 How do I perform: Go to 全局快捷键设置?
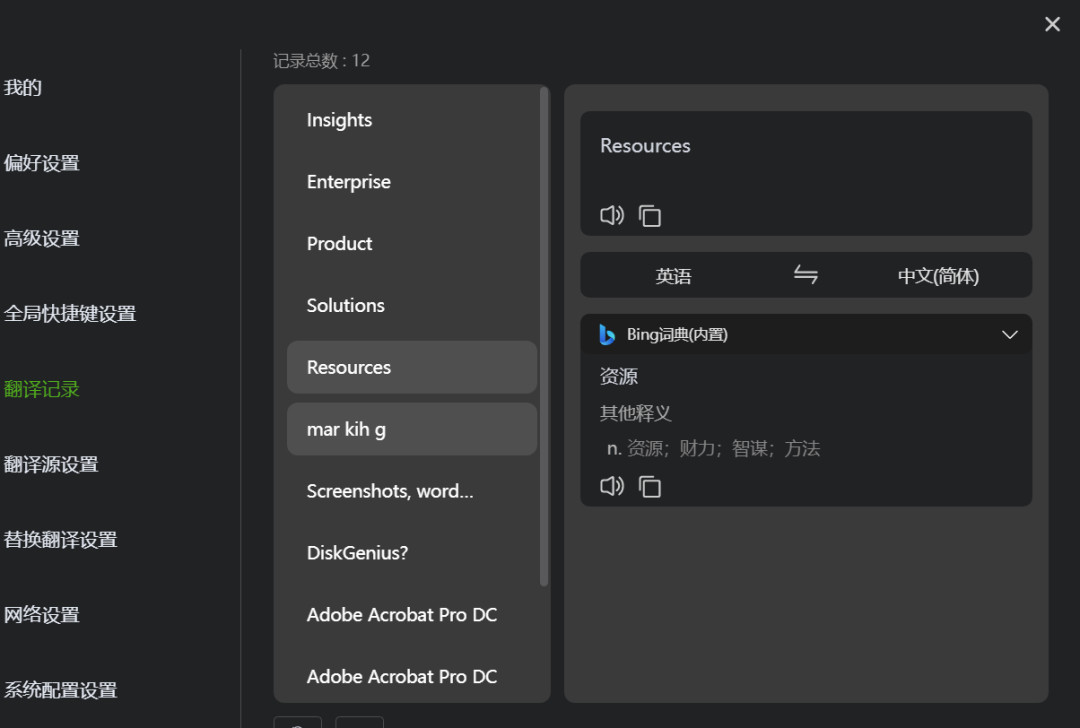(70, 313)
